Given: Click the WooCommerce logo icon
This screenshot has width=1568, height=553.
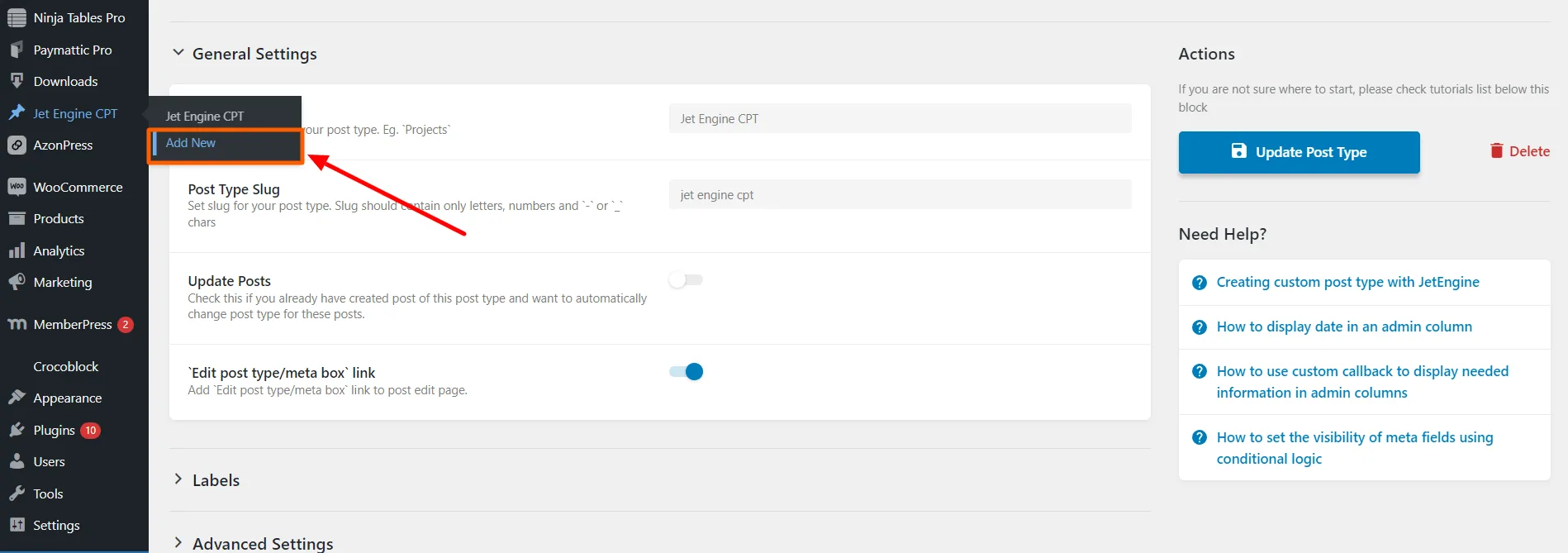Looking at the screenshot, I should click(x=17, y=187).
